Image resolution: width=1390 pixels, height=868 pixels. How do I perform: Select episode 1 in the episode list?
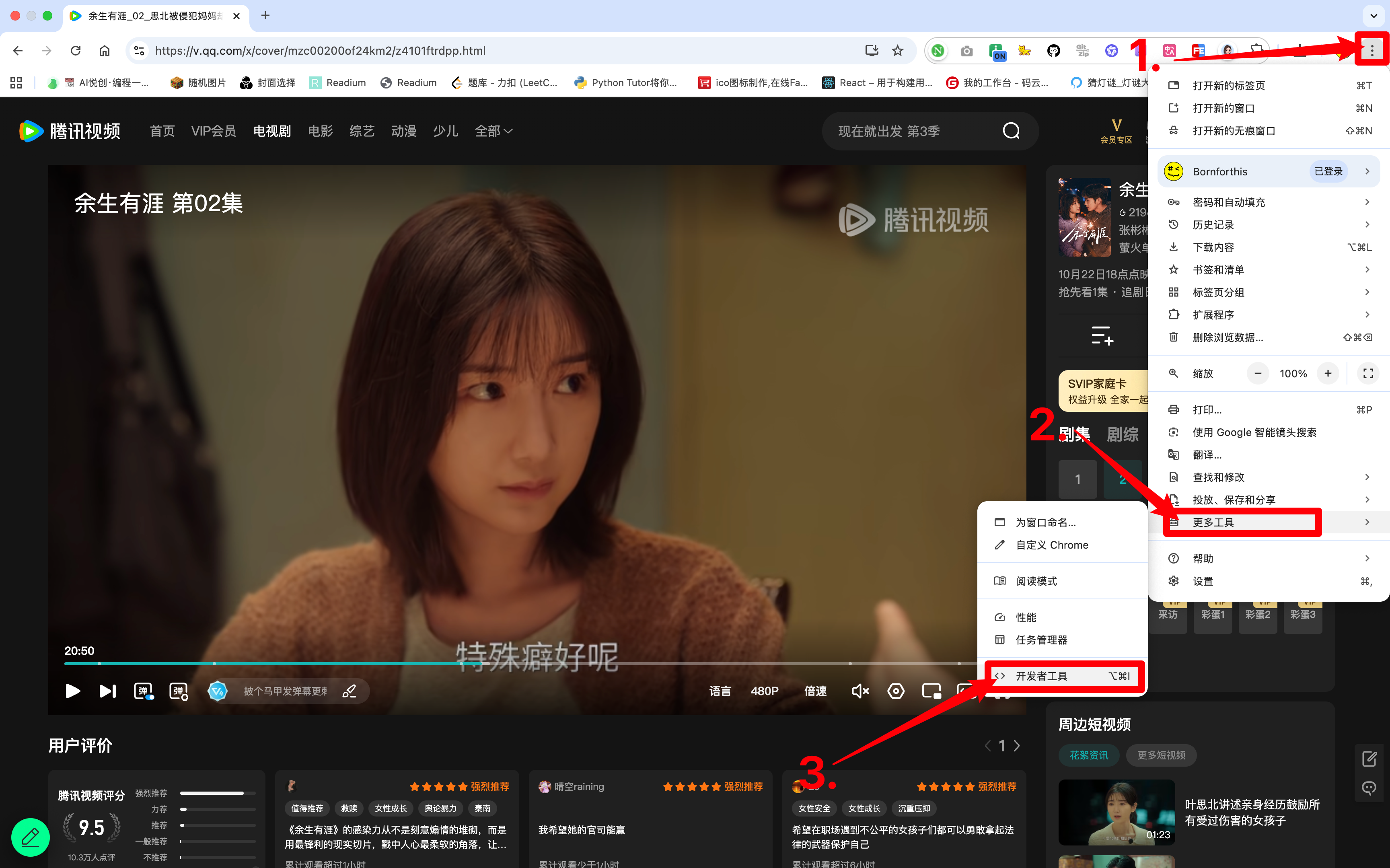click(1077, 479)
